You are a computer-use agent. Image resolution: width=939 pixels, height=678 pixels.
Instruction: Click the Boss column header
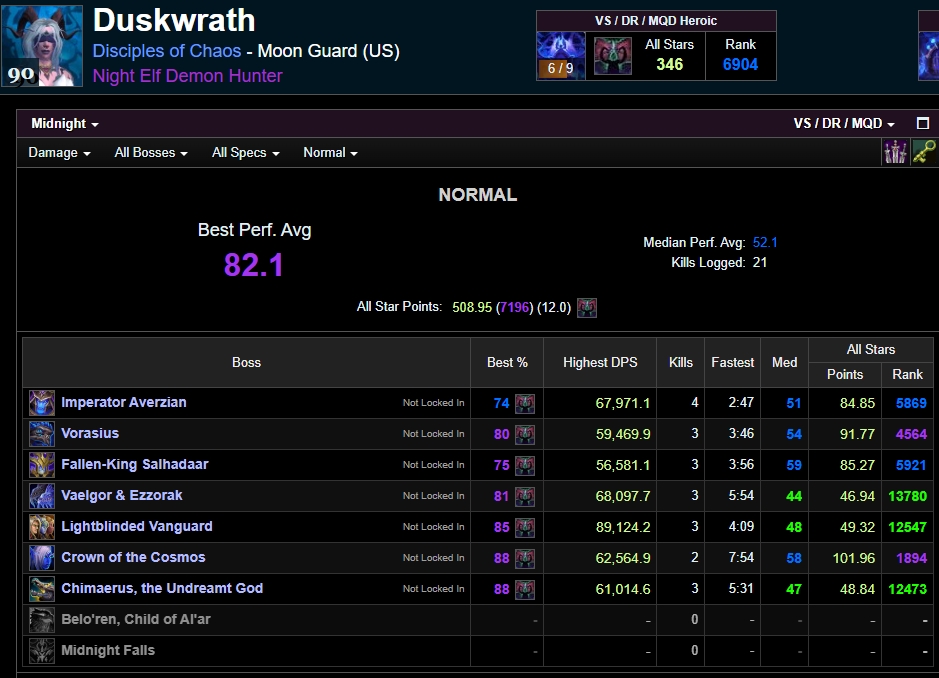246,362
